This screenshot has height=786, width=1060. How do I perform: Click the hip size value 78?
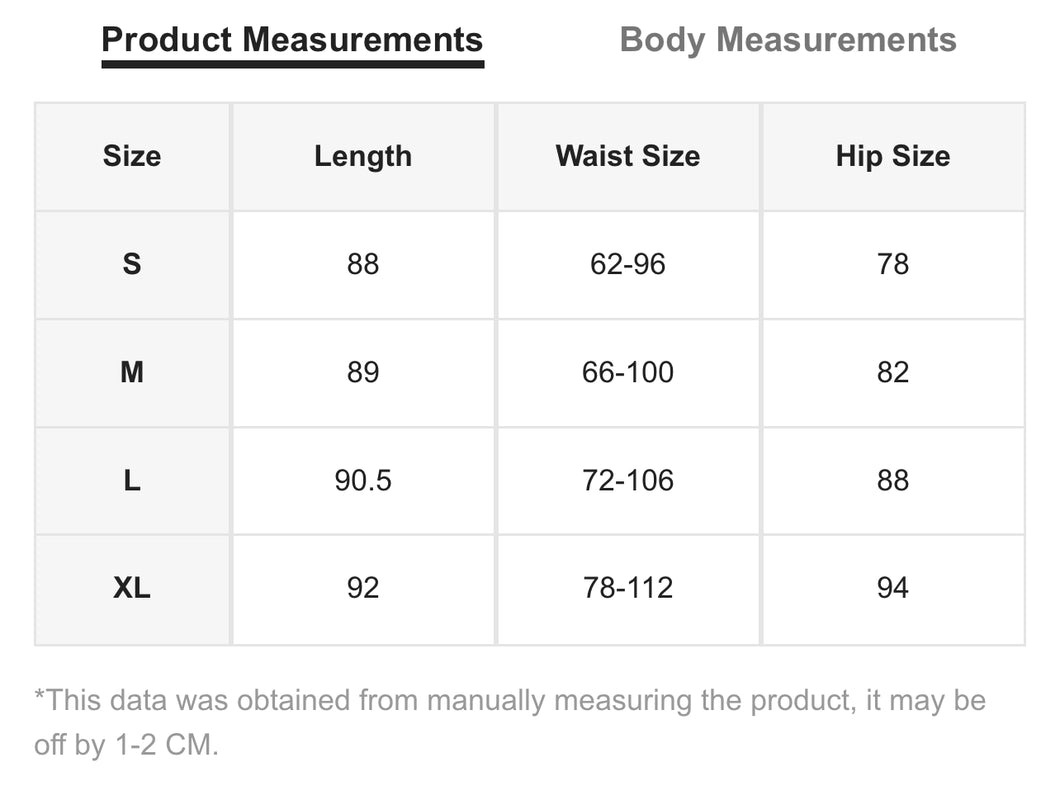coord(893,264)
